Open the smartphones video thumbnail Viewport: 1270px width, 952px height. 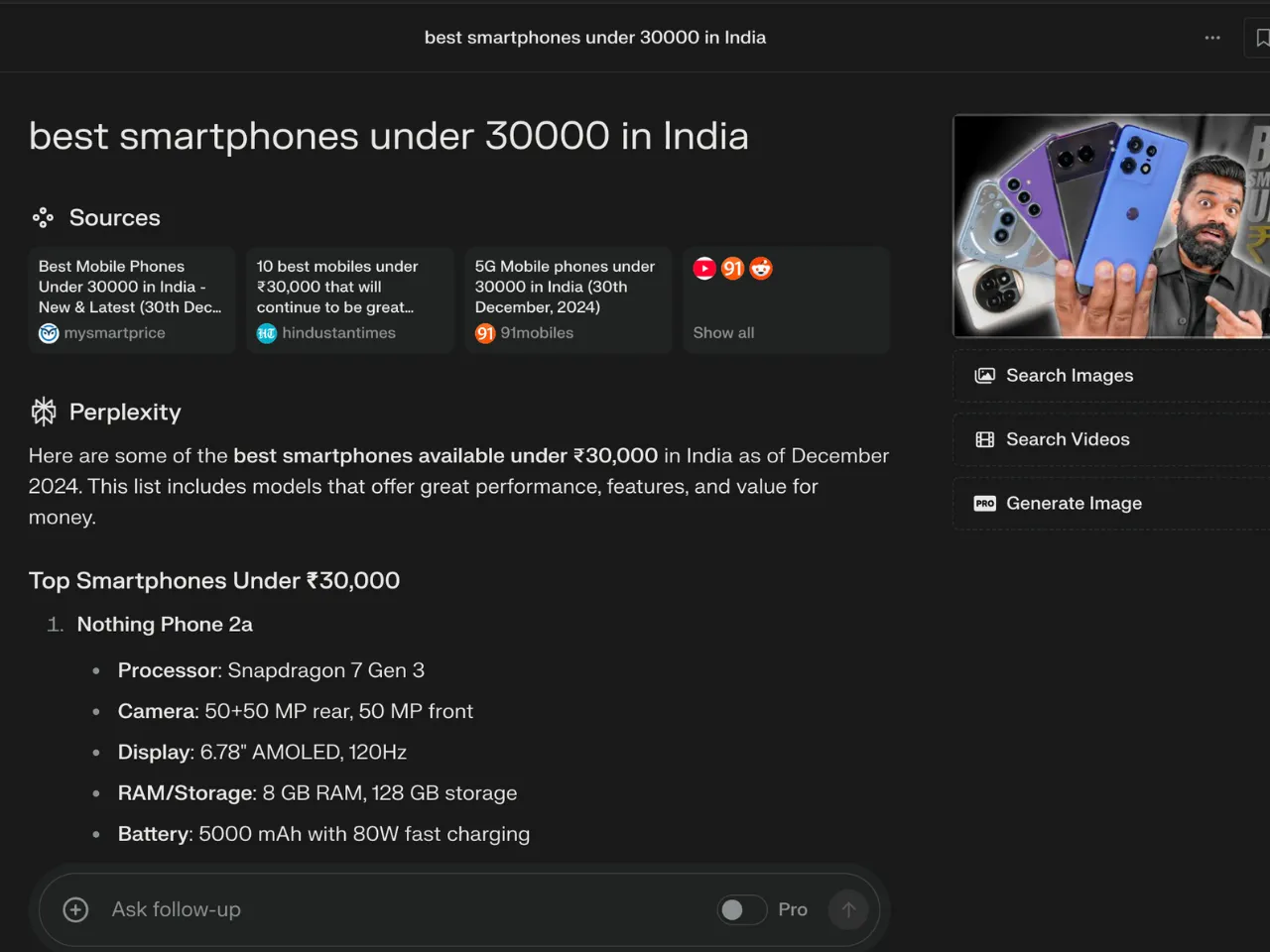1111,226
